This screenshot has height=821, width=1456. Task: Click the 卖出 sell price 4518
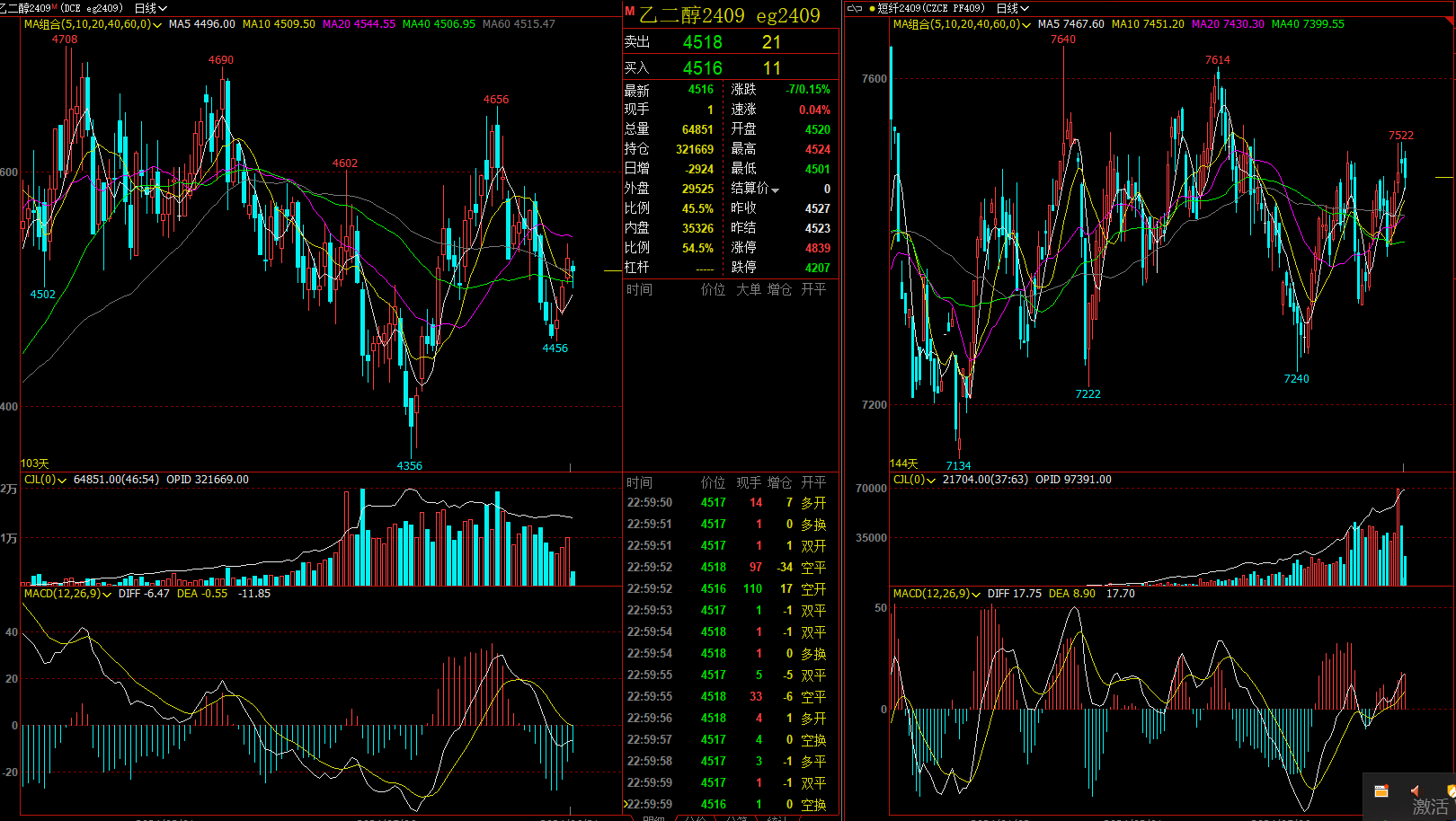tap(702, 42)
